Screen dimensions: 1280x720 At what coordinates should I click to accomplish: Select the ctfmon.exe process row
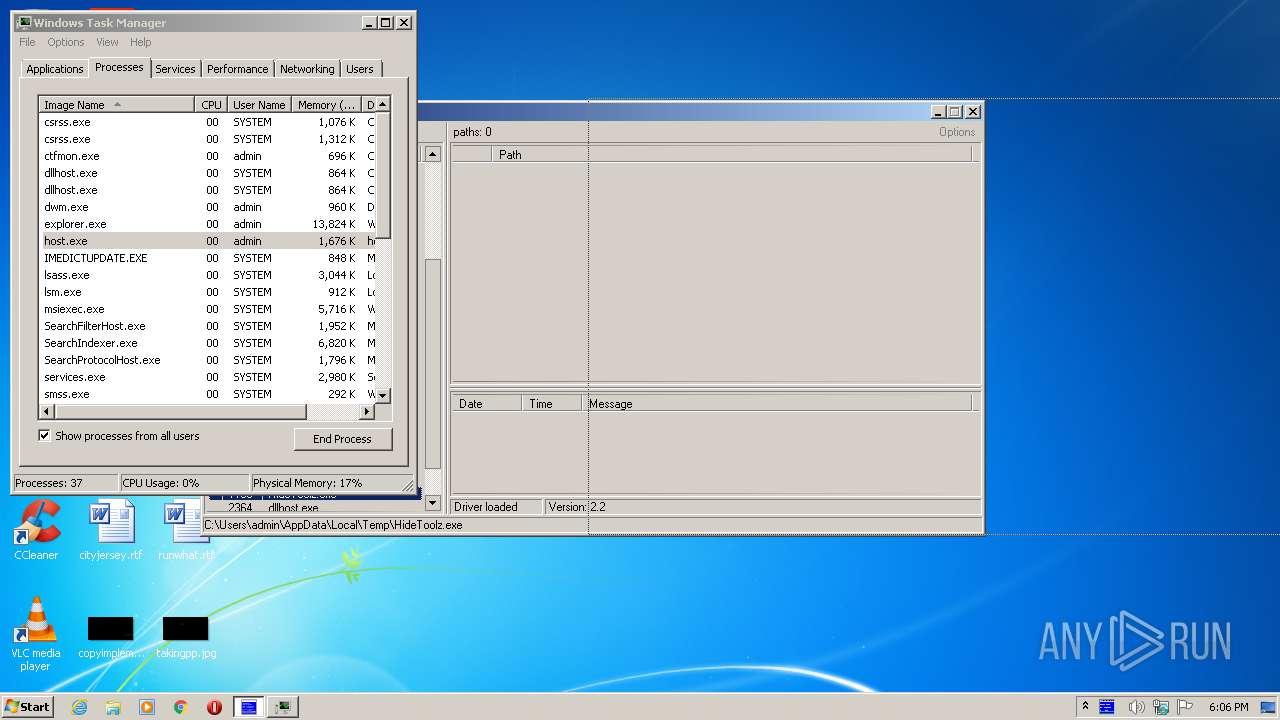click(x=207, y=156)
